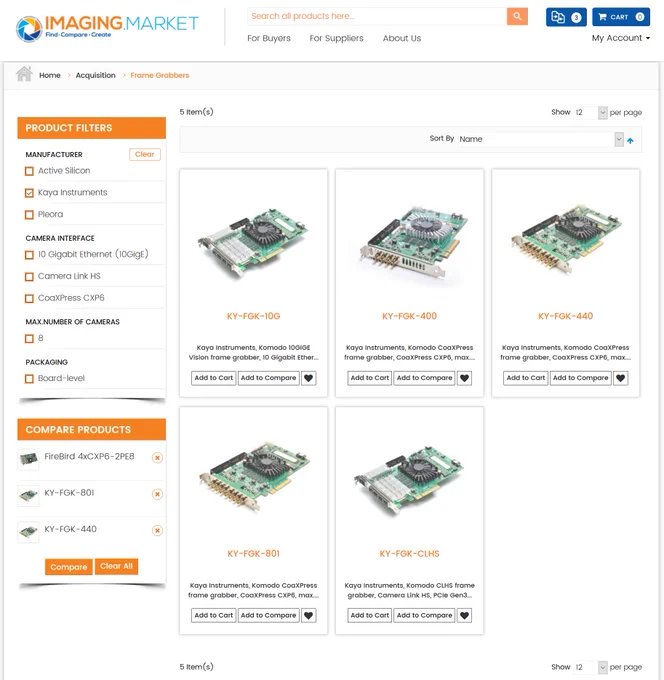This screenshot has height=680, width=664.
Task: Uncheck the Kaya Instruments filter
Action: tap(29, 193)
